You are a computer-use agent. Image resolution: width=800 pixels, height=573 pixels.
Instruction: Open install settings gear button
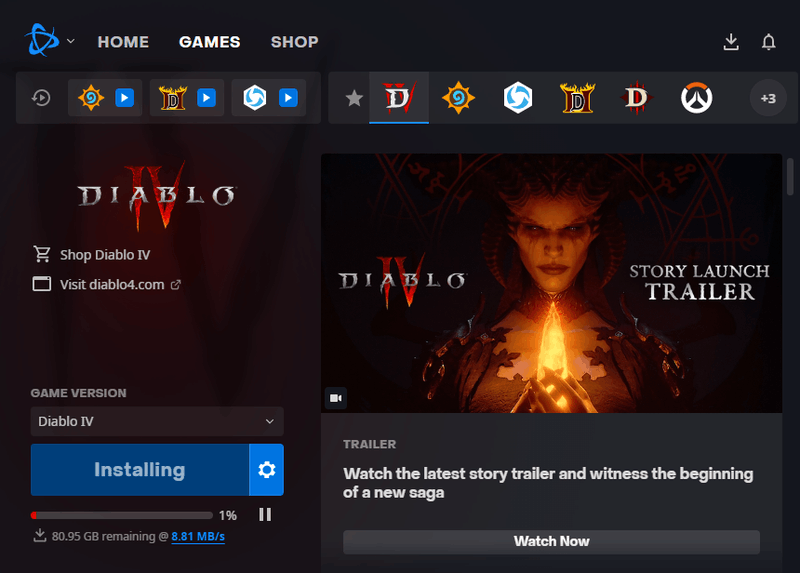pyautogui.click(x=266, y=469)
